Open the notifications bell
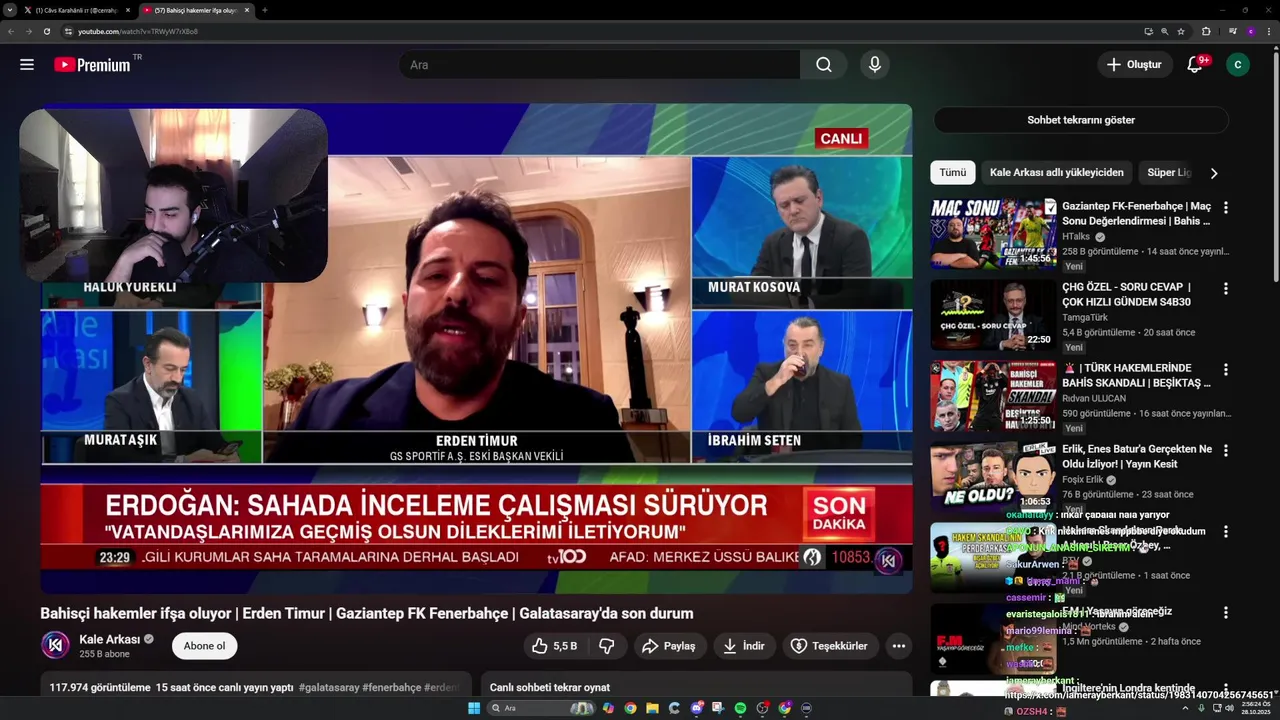The height and width of the screenshot is (720, 1280). click(1194, 65)
